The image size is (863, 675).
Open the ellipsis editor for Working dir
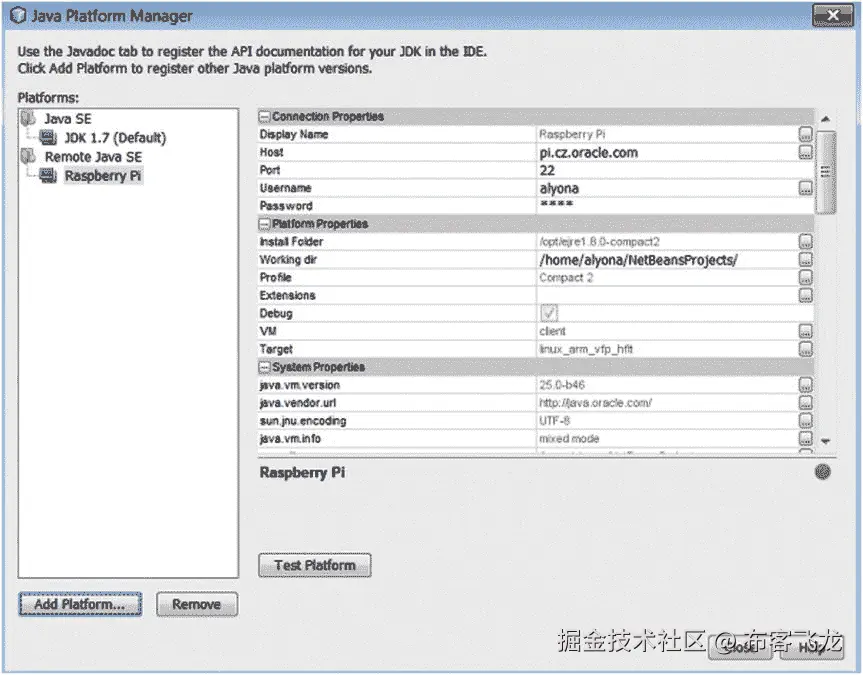808,259
